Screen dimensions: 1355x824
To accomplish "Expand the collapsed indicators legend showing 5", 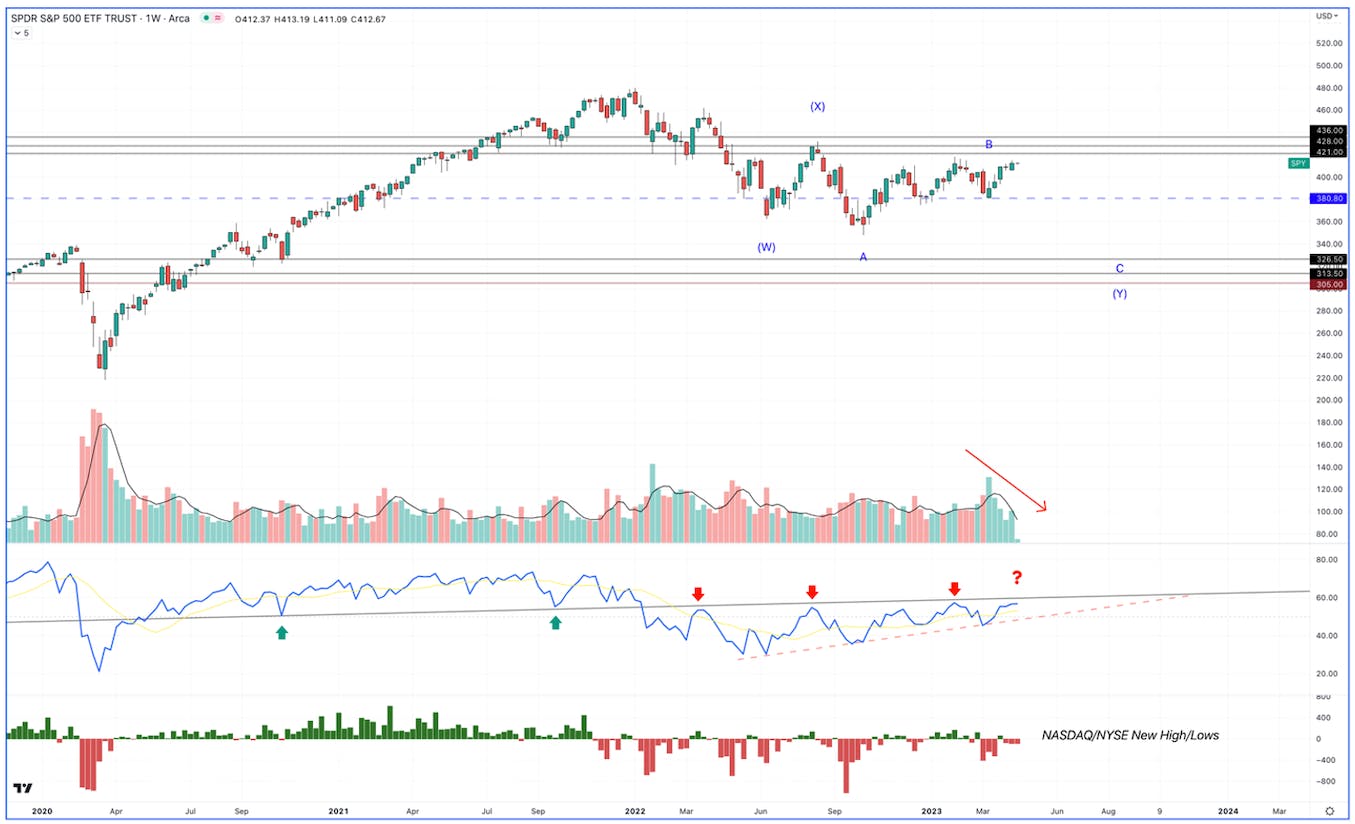I will pos(21,33).
